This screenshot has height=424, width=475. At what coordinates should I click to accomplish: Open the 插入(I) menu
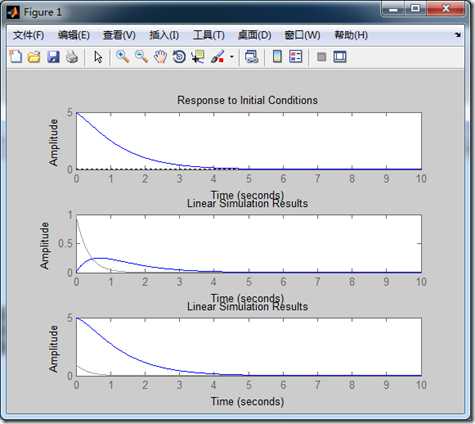[x=164, y=35]
